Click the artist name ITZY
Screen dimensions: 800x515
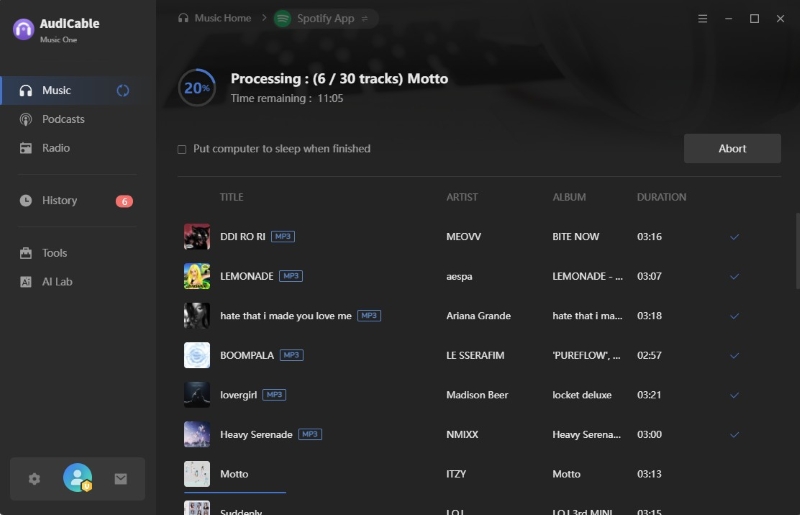(x=456, y=474)
